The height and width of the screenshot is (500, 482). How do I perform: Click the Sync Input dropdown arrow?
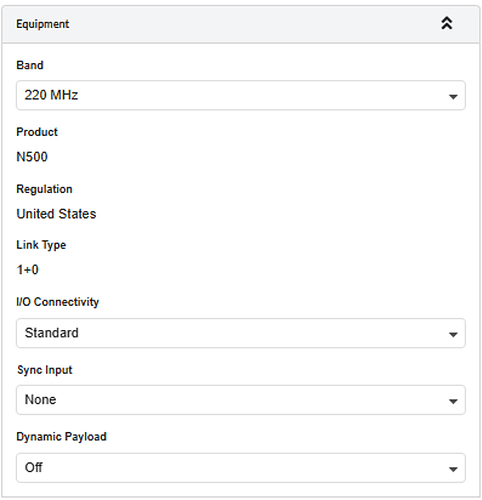[x=453, y=401]
